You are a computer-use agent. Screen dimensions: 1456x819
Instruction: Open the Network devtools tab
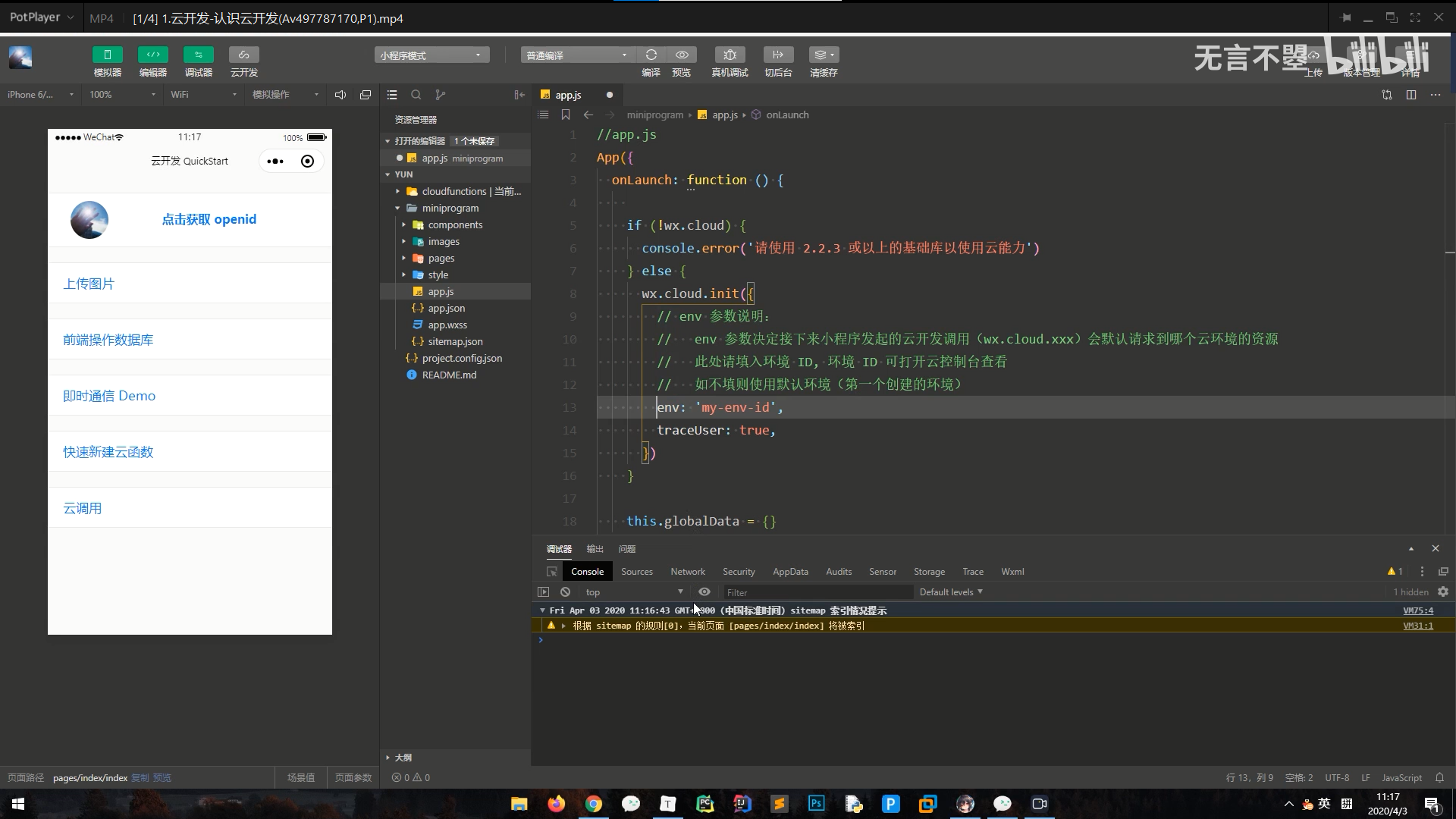[688, 572]
